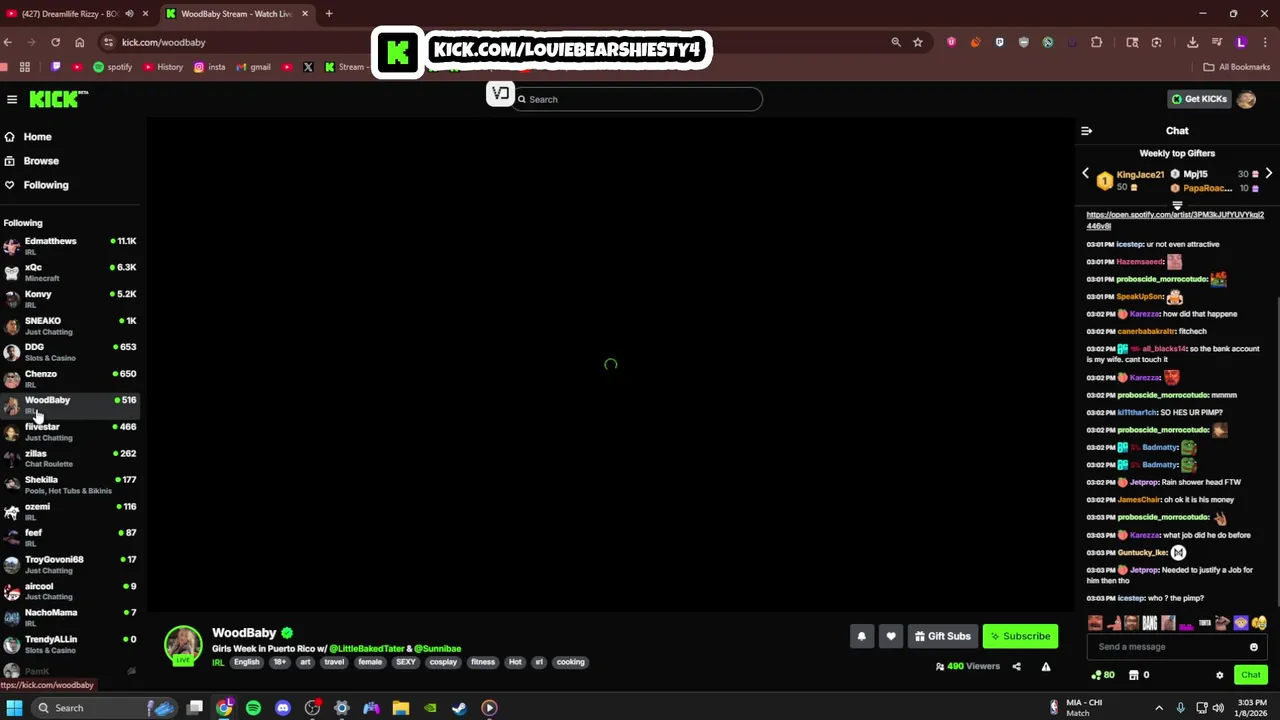This screenshot has width=1280, height=720.
Task: Bookmark this page with the star icon
Action: [x=917, y=42]
